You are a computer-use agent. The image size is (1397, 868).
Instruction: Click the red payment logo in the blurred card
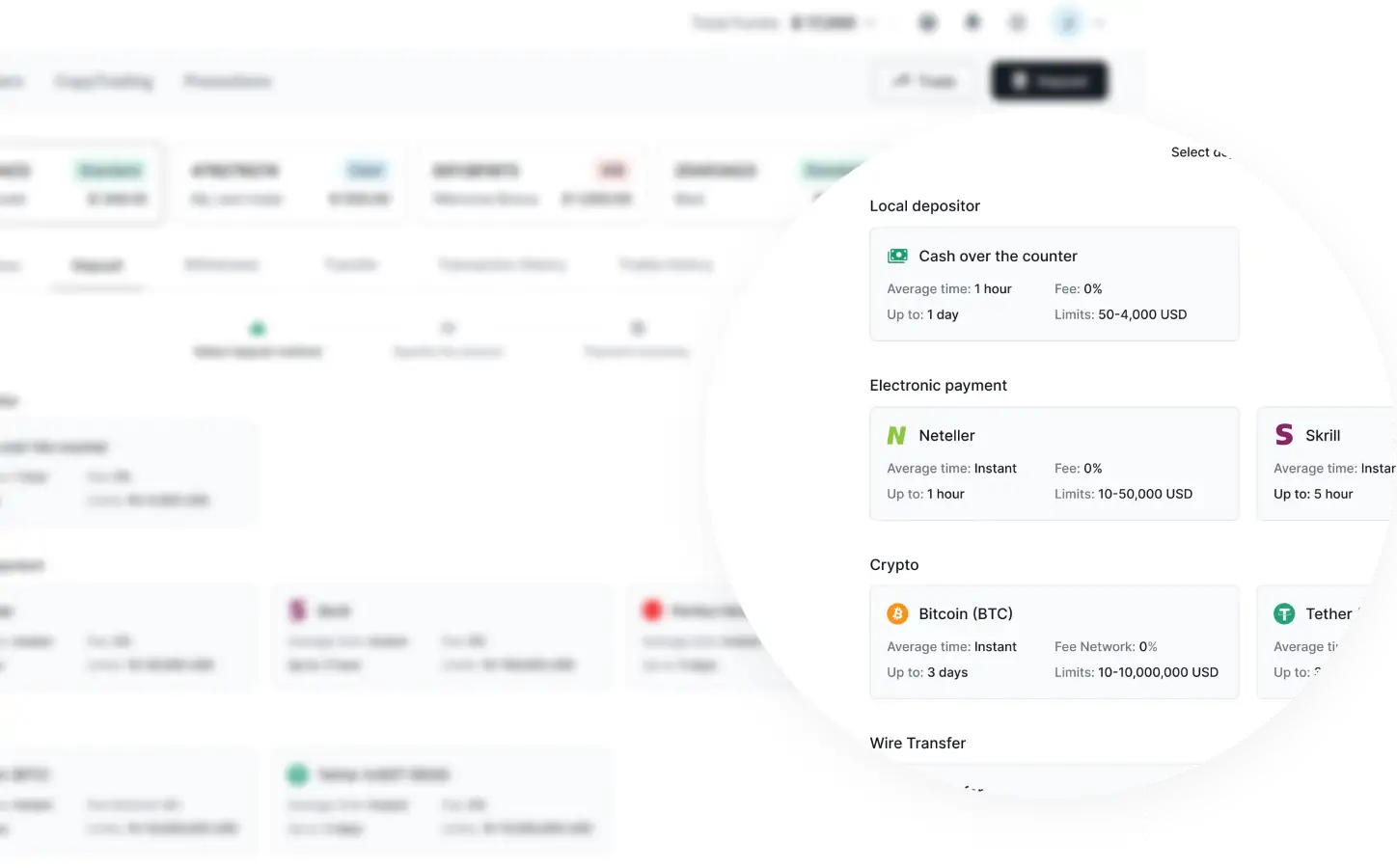click(652, 610)
